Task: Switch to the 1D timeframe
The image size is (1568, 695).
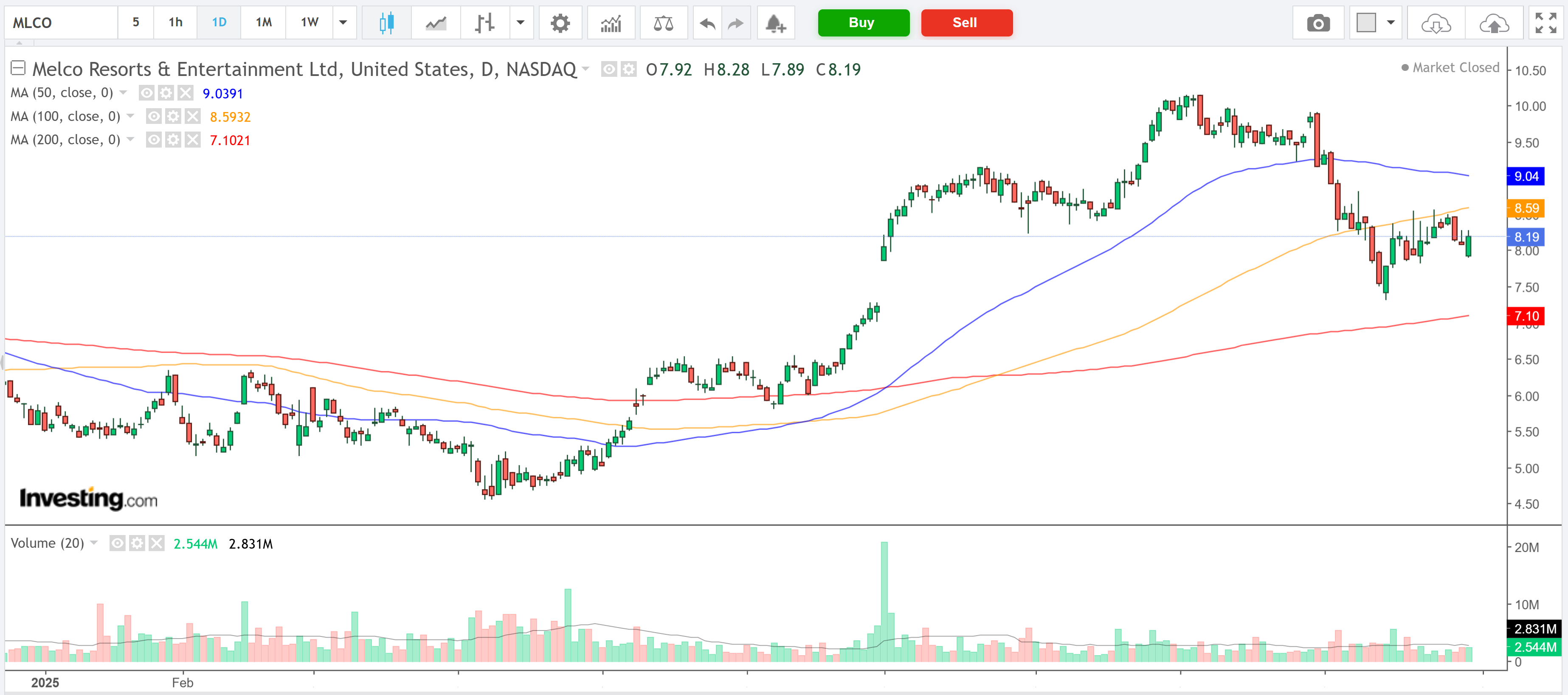Action: click(219, 22)
